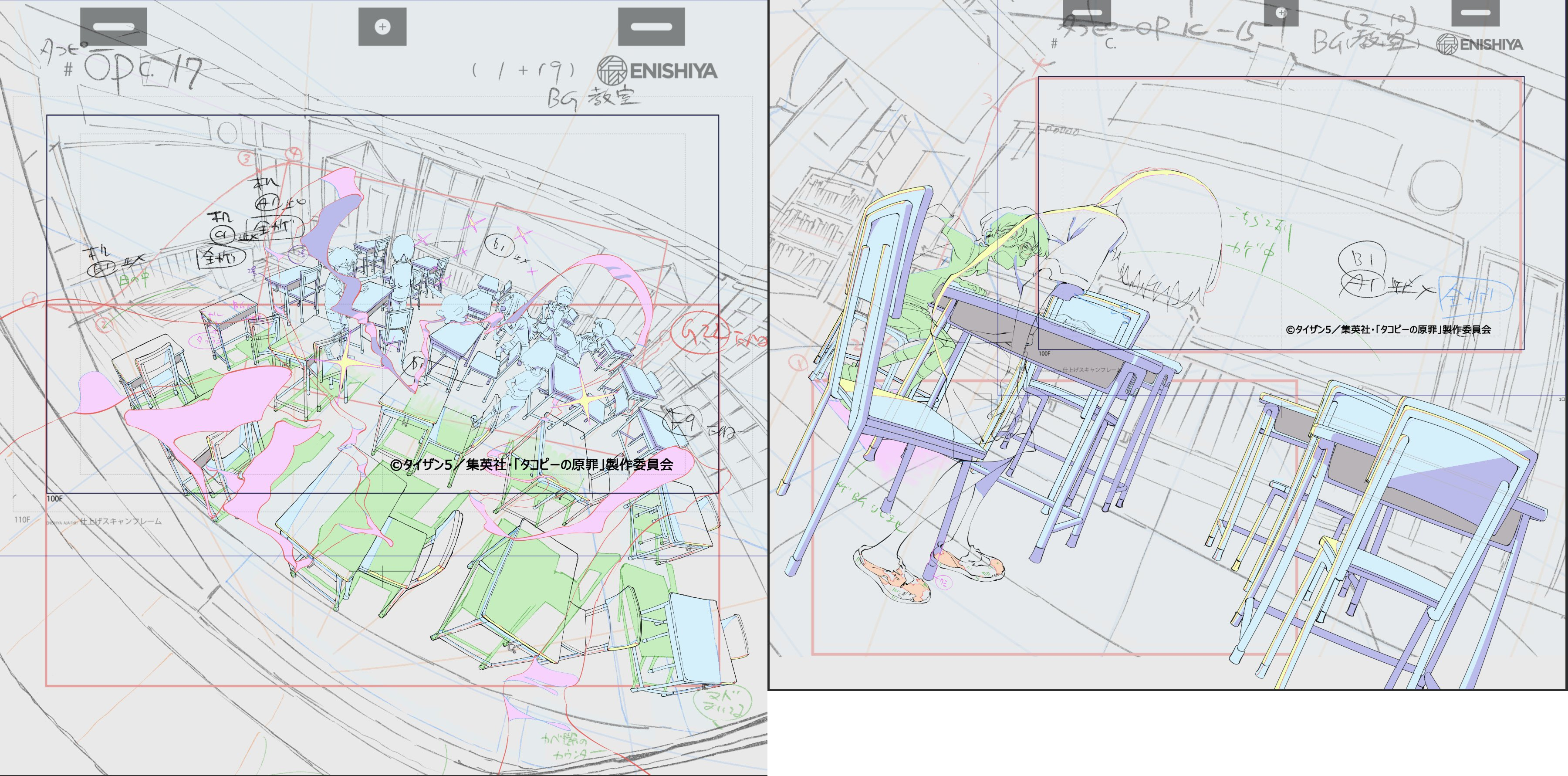Click the ENISHIYA logo on right sheet
Screen dimensions: 1568x776
pos(1480,44)
